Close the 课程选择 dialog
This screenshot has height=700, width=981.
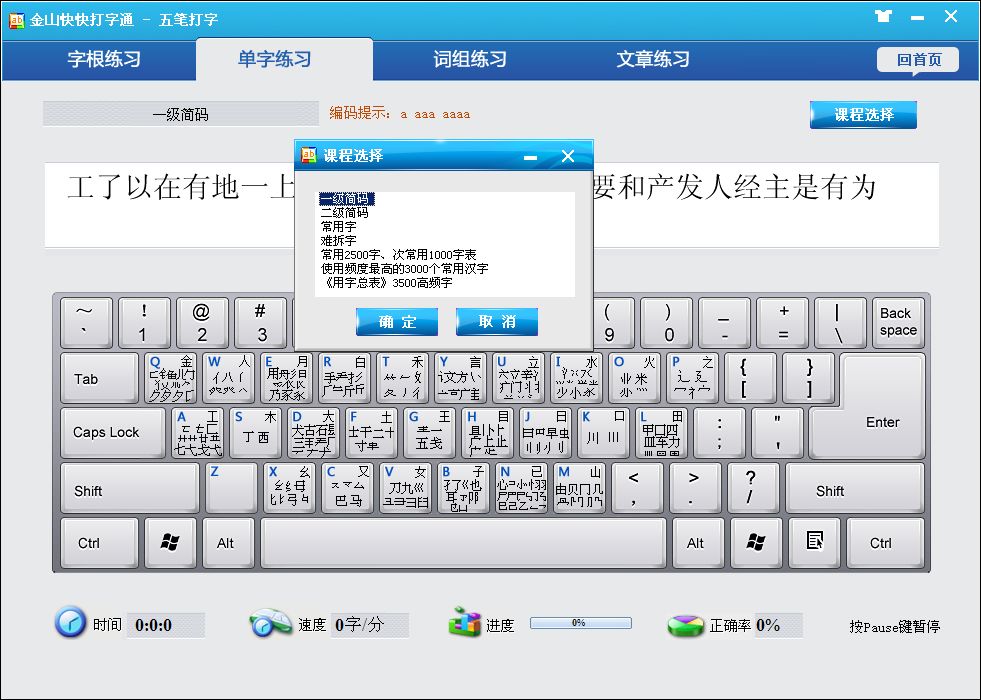567,156
